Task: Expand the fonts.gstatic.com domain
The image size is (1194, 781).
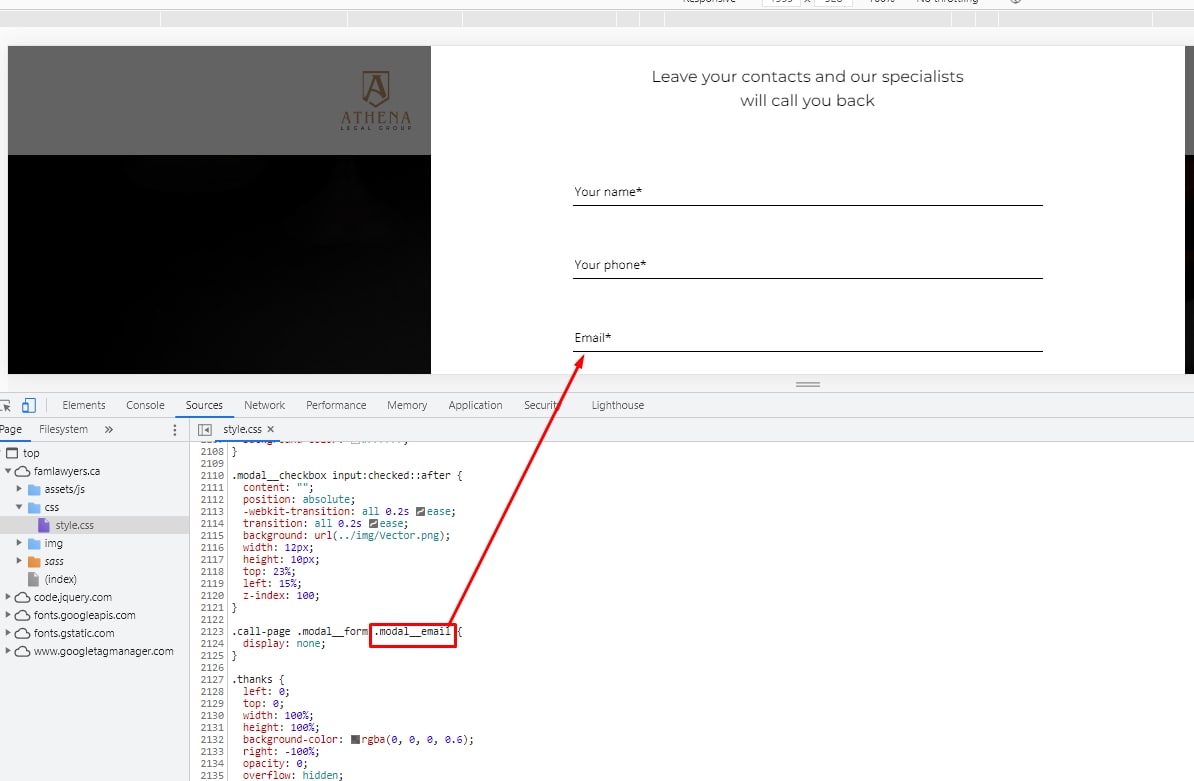Action: [x=8, y=633]
